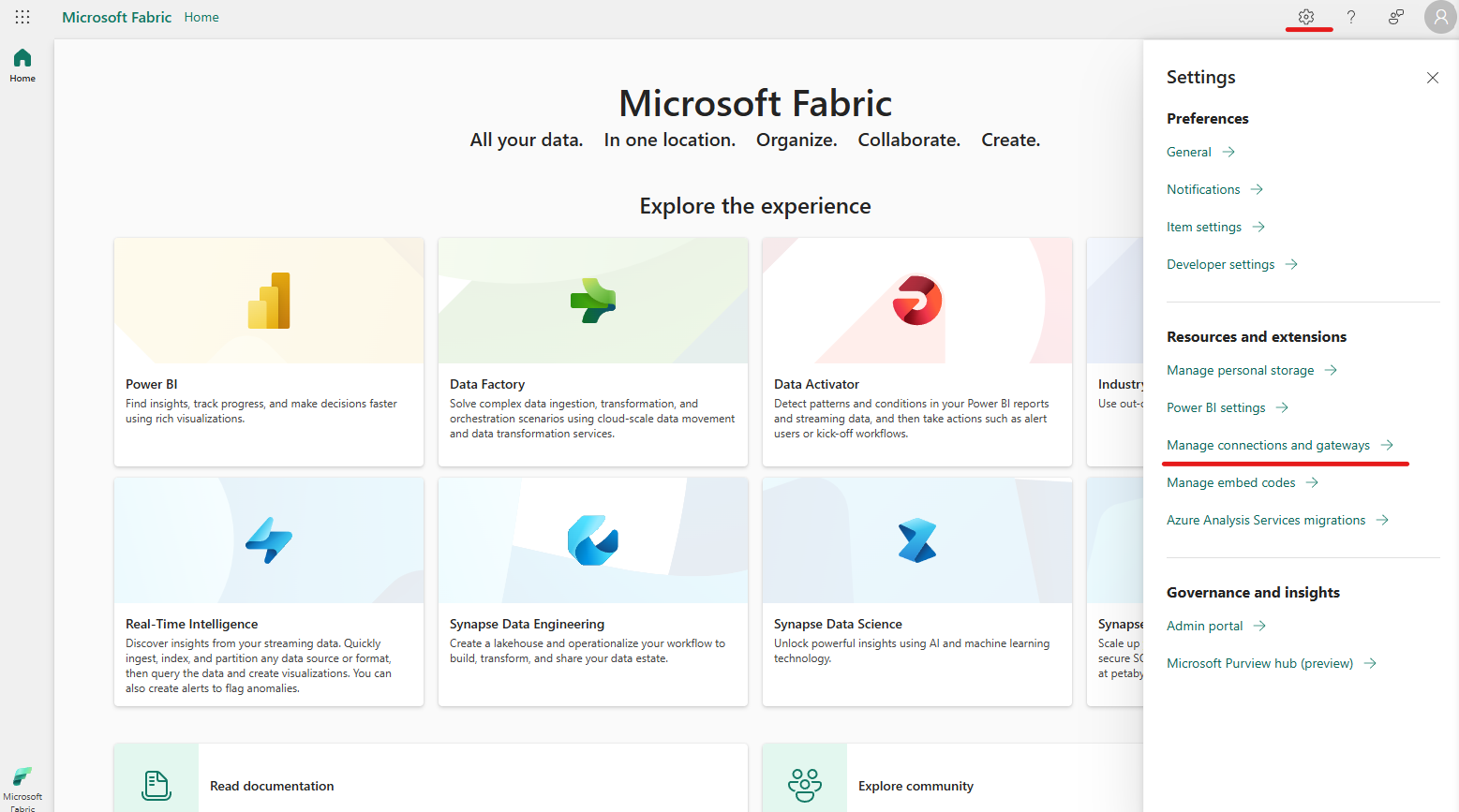Click the Home breadcrumb in the header

(201, 17)
